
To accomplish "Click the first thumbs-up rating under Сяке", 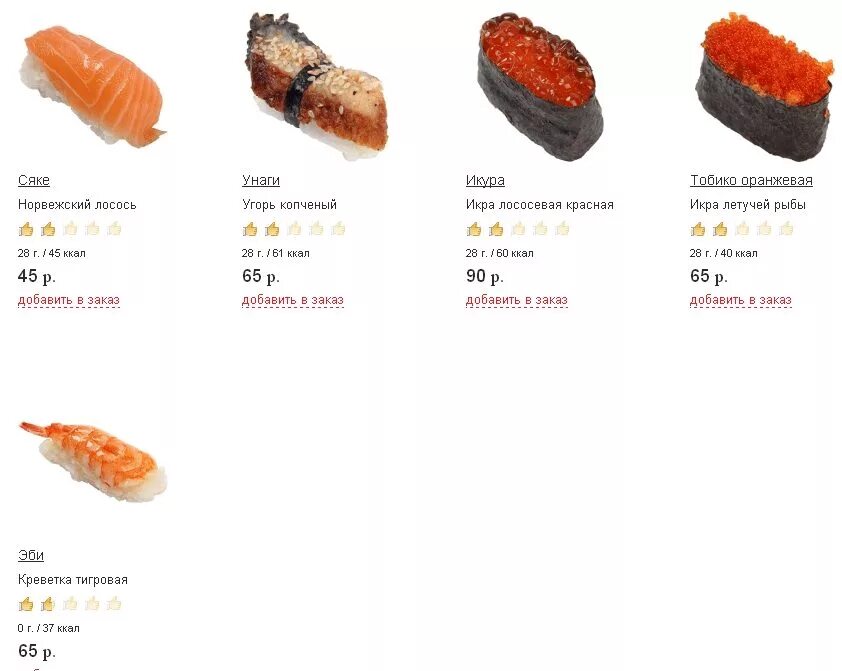I will (26, 229).
